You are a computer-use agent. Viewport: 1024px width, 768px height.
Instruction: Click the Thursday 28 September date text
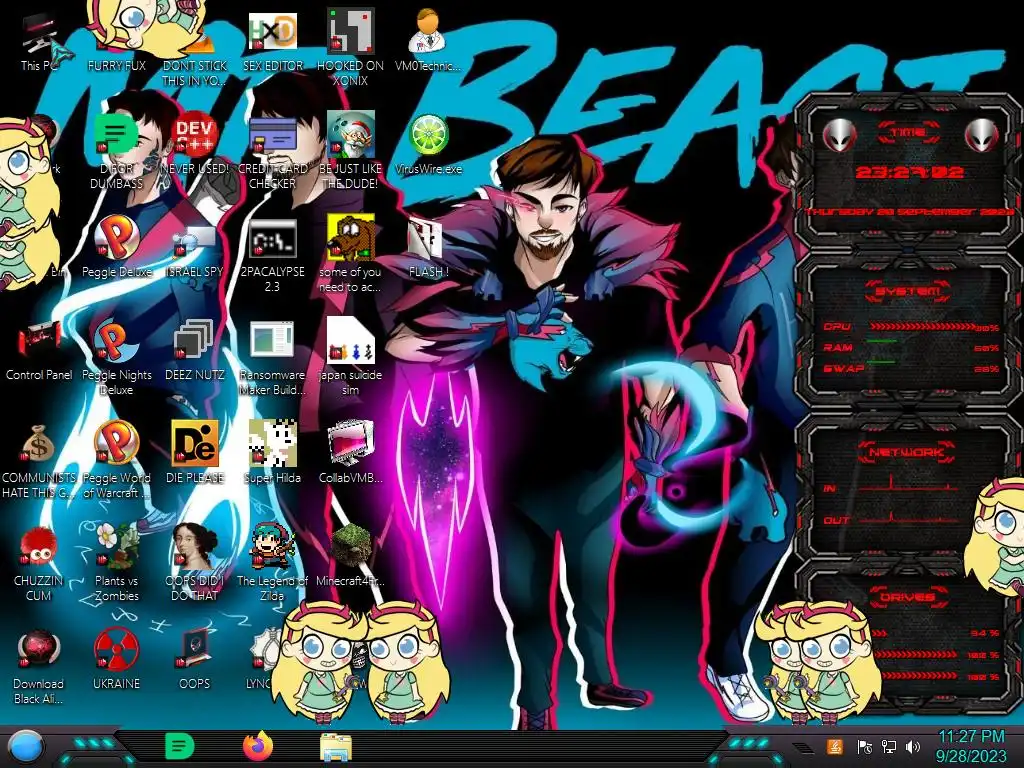pos(909,212)
